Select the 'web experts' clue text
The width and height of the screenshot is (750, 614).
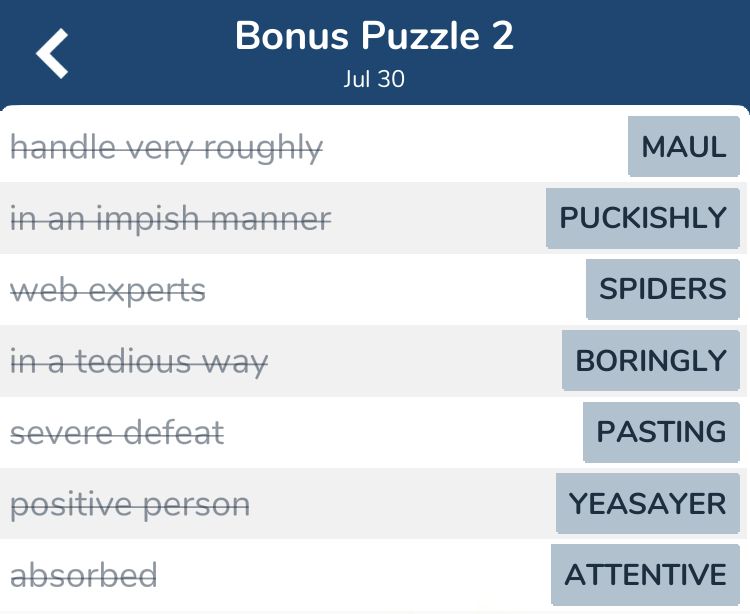(x=108, y=291)
